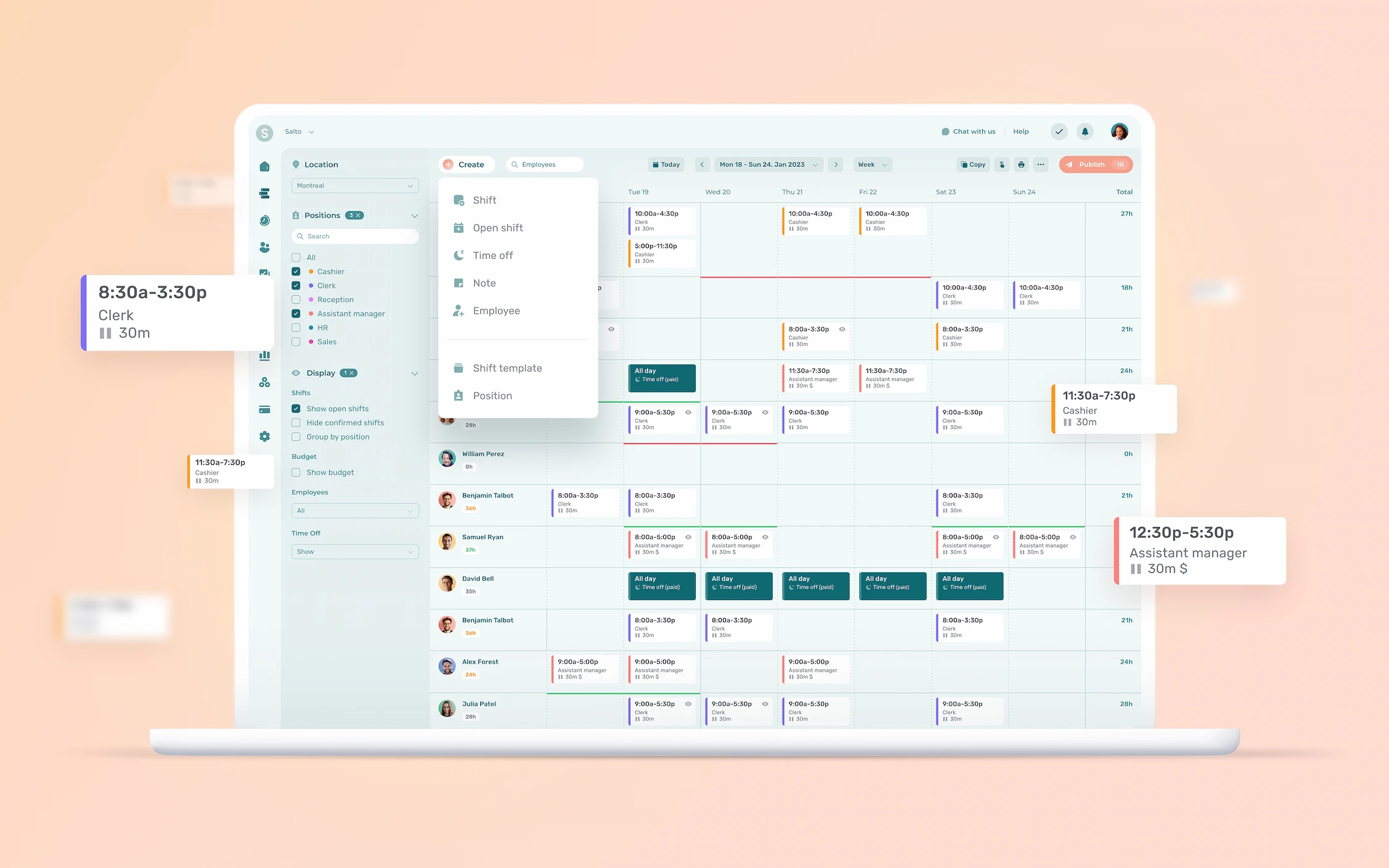Open the time clock icon in the sidebar
Screen dimensions: 1389x868
pos(264,220)
